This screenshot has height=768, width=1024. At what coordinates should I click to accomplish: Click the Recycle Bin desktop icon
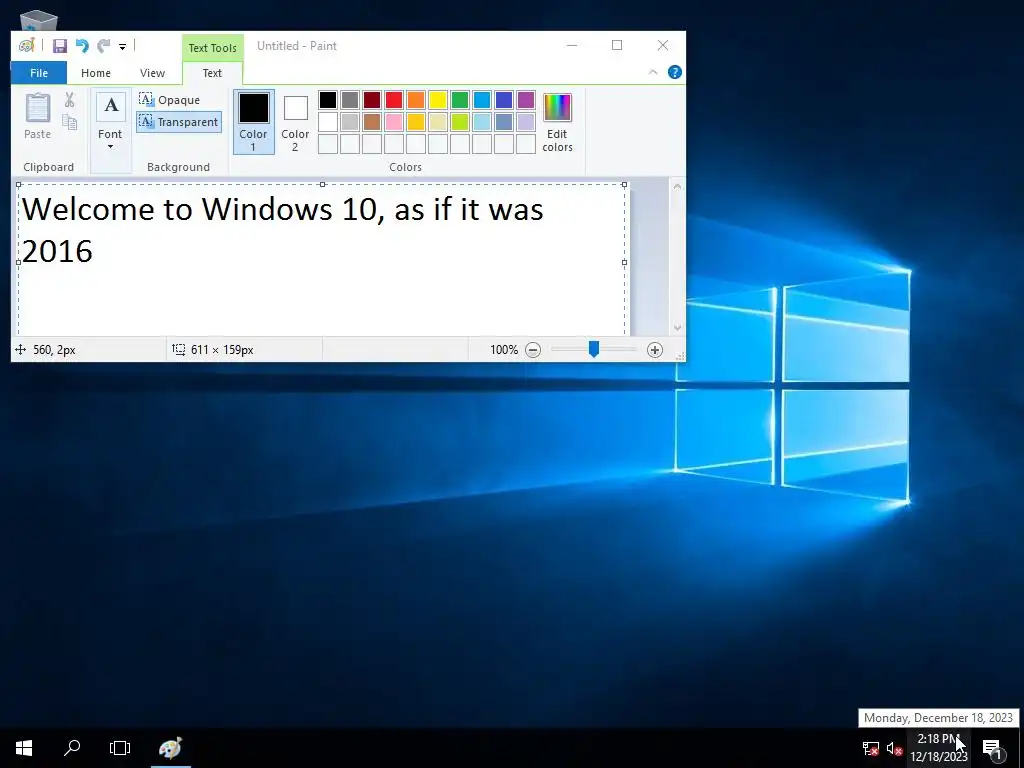click(38, 21)
